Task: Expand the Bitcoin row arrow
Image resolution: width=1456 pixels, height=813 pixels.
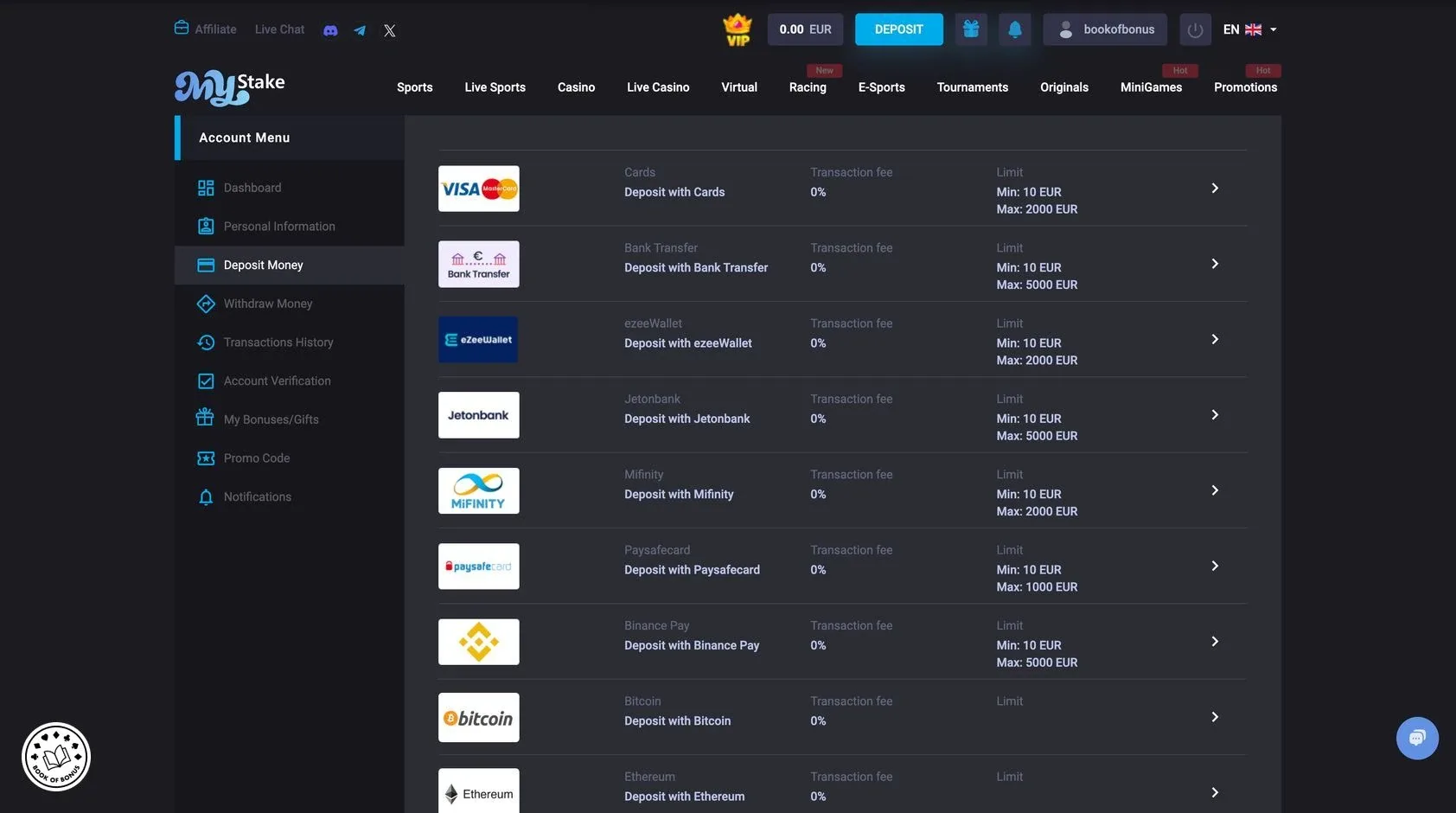Action: (1215, 717)
